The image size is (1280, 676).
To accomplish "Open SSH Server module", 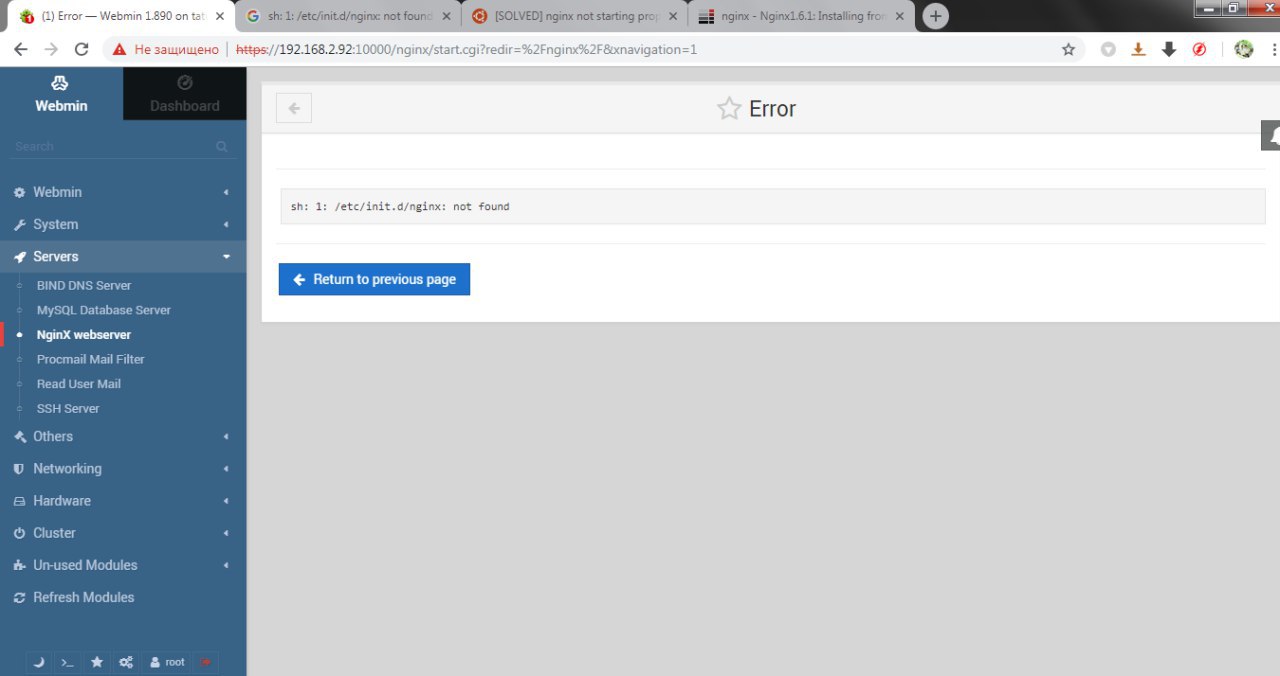I will click(x=68, y=408).
